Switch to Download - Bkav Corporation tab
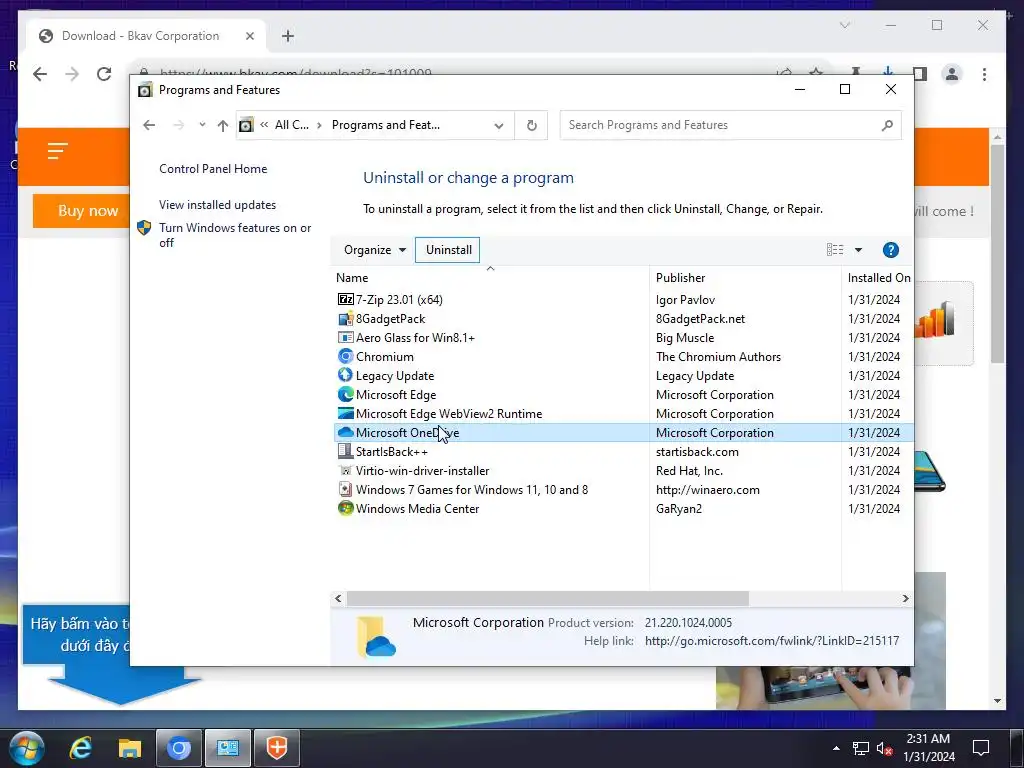 click(x=141, y=36)
